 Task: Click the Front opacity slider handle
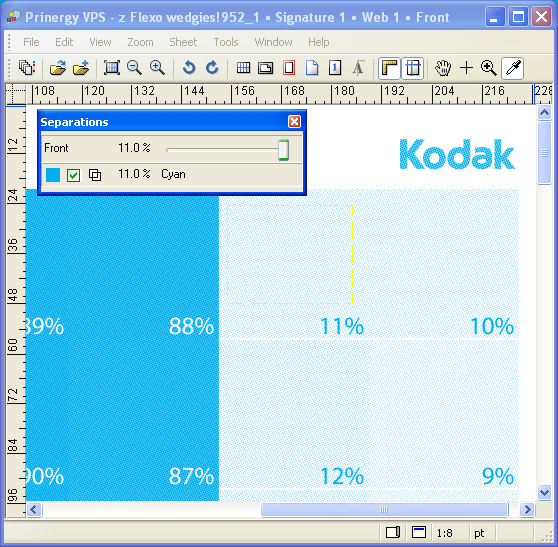(x=283, y=150)
